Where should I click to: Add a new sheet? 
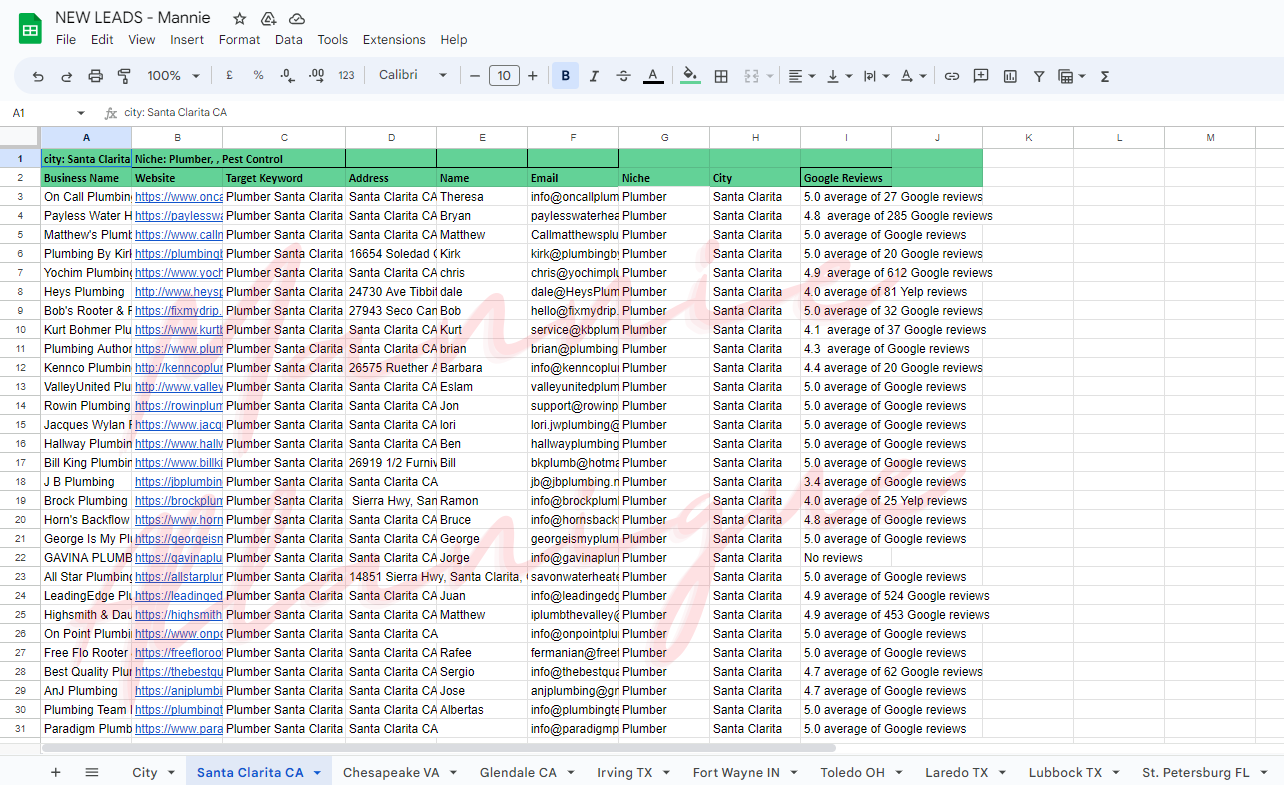[56, 772]
